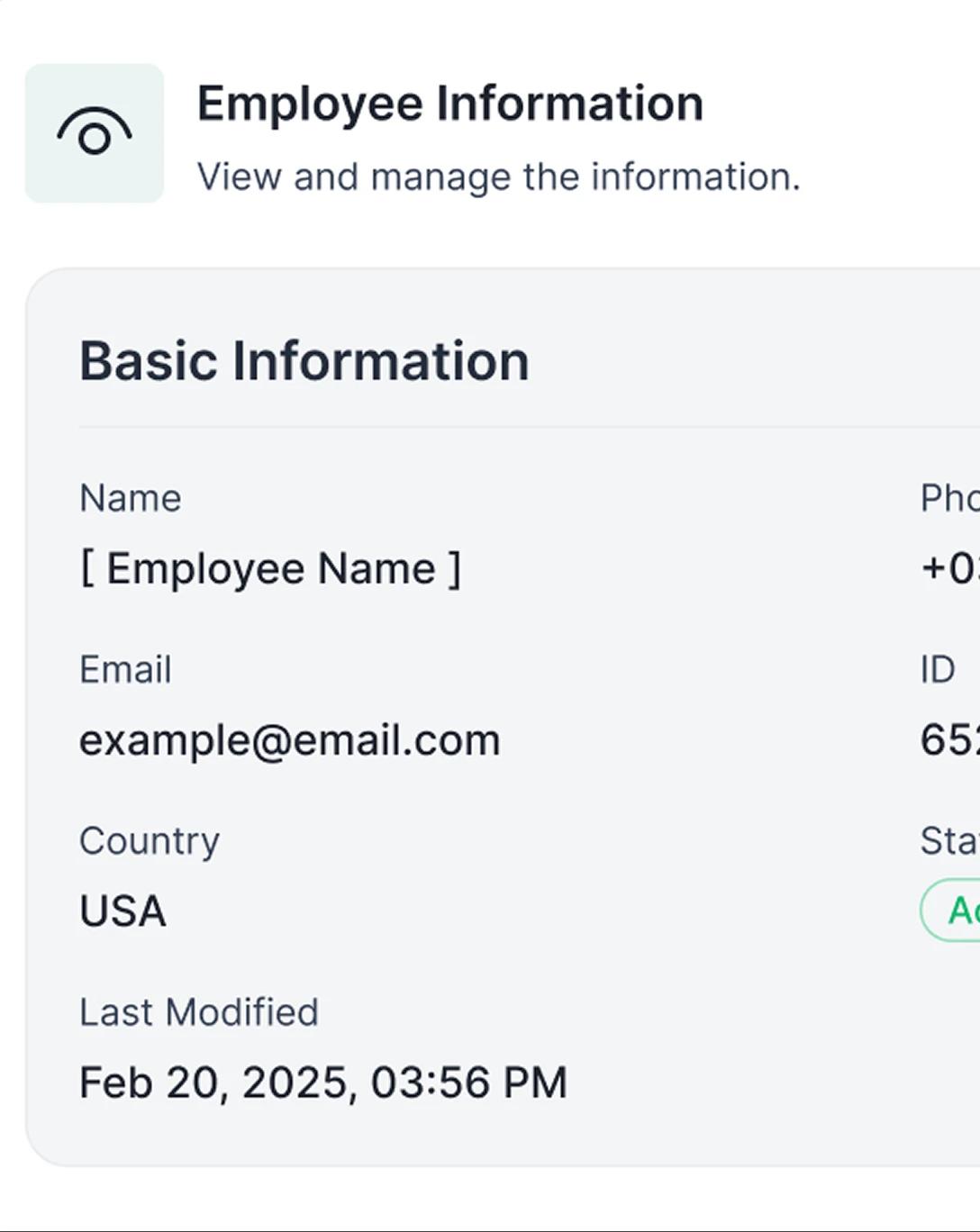Click the Country field label
Viewport: 980px width, 1232px height.
(150, 841)
